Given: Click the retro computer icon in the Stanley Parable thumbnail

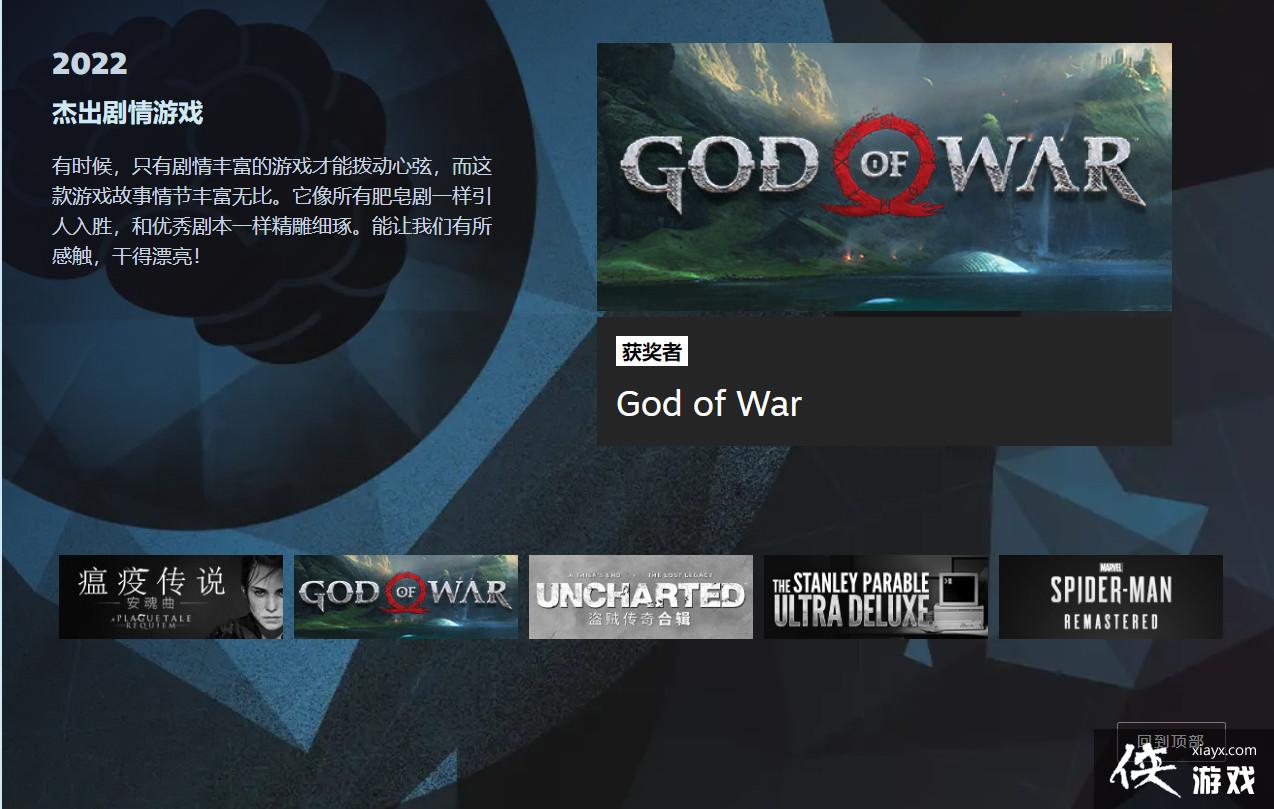Looking at the screenshot, I should [x=957, y=592].
